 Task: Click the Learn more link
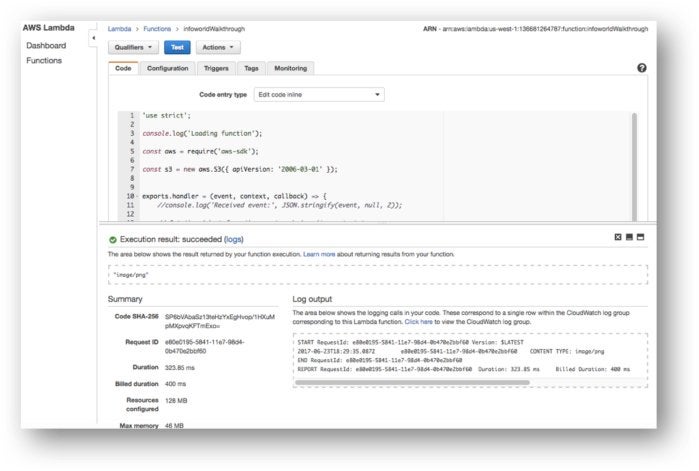pos(319,254)
